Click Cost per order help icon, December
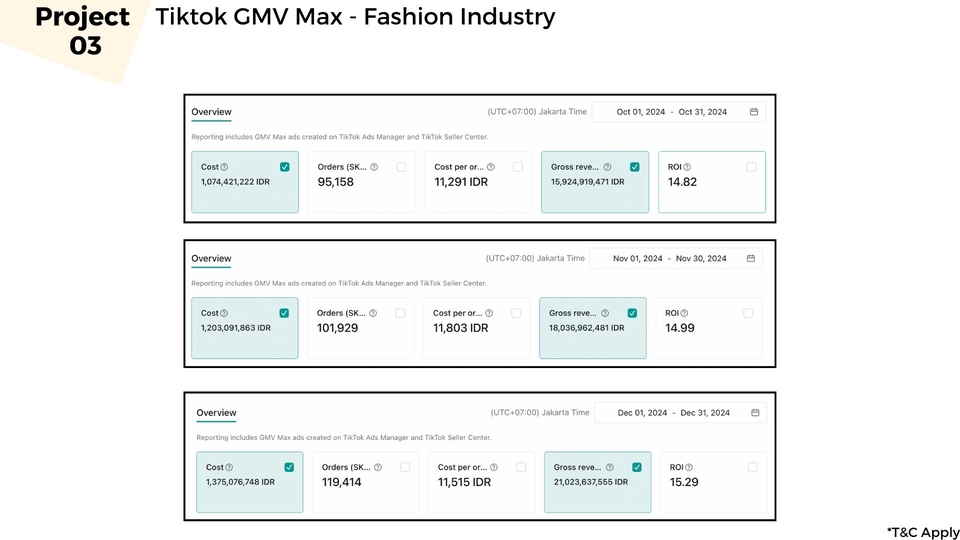Viewport: 960px width, 540px height. coord(493,467)
